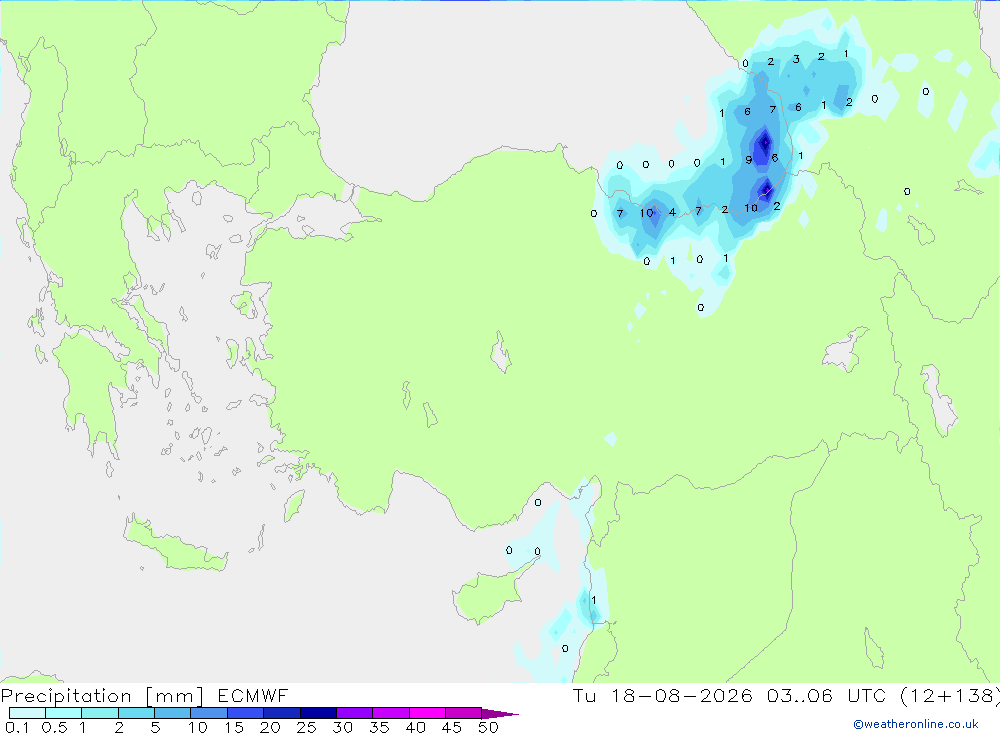Screen dimensions: 1000x733
Task: Click the "ECMWF" model label
Action: click(x=253, y=695)
